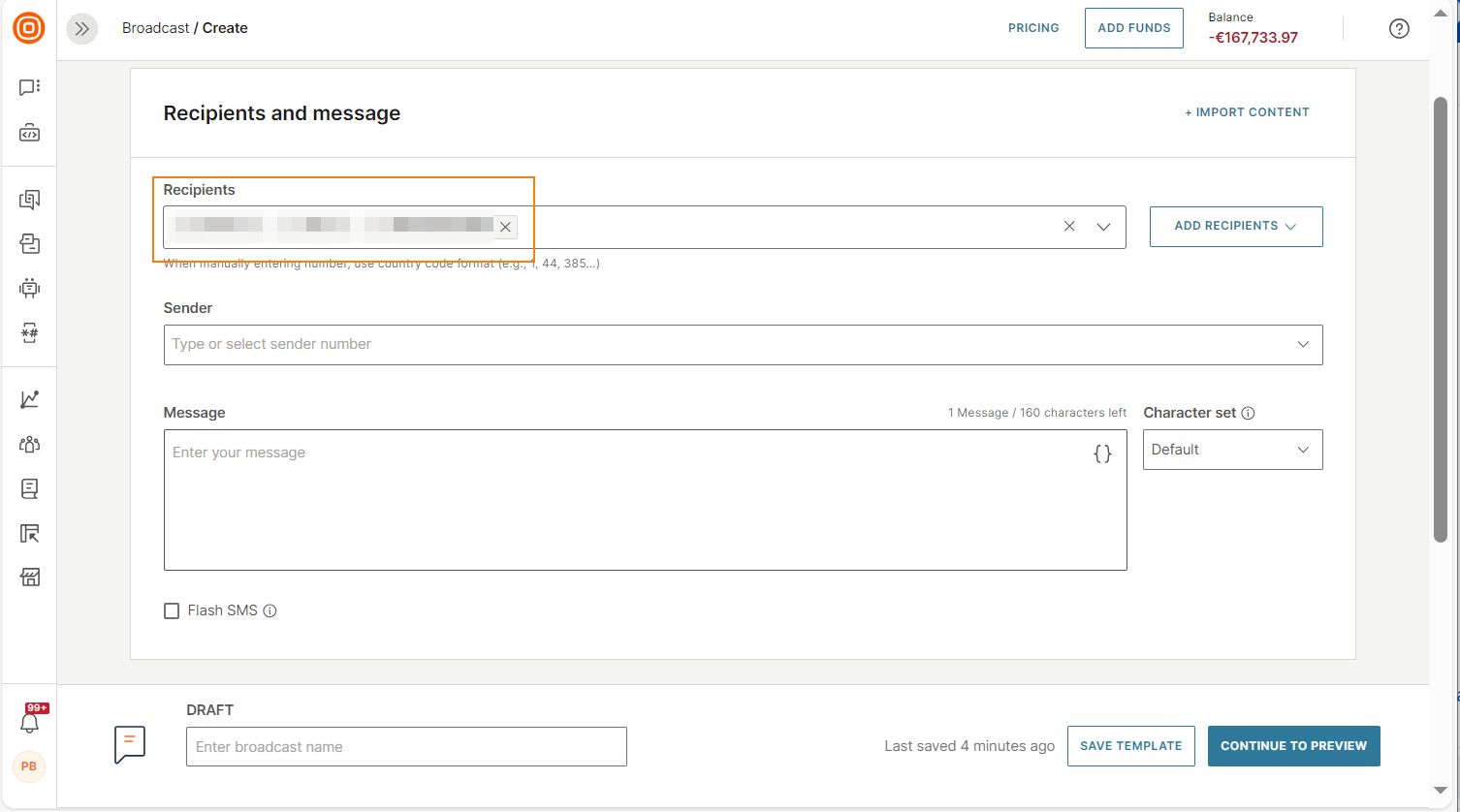This screenshot has height=812, width=1460.
Task: Click Continue to Preview button
Action: point(1293,746)
